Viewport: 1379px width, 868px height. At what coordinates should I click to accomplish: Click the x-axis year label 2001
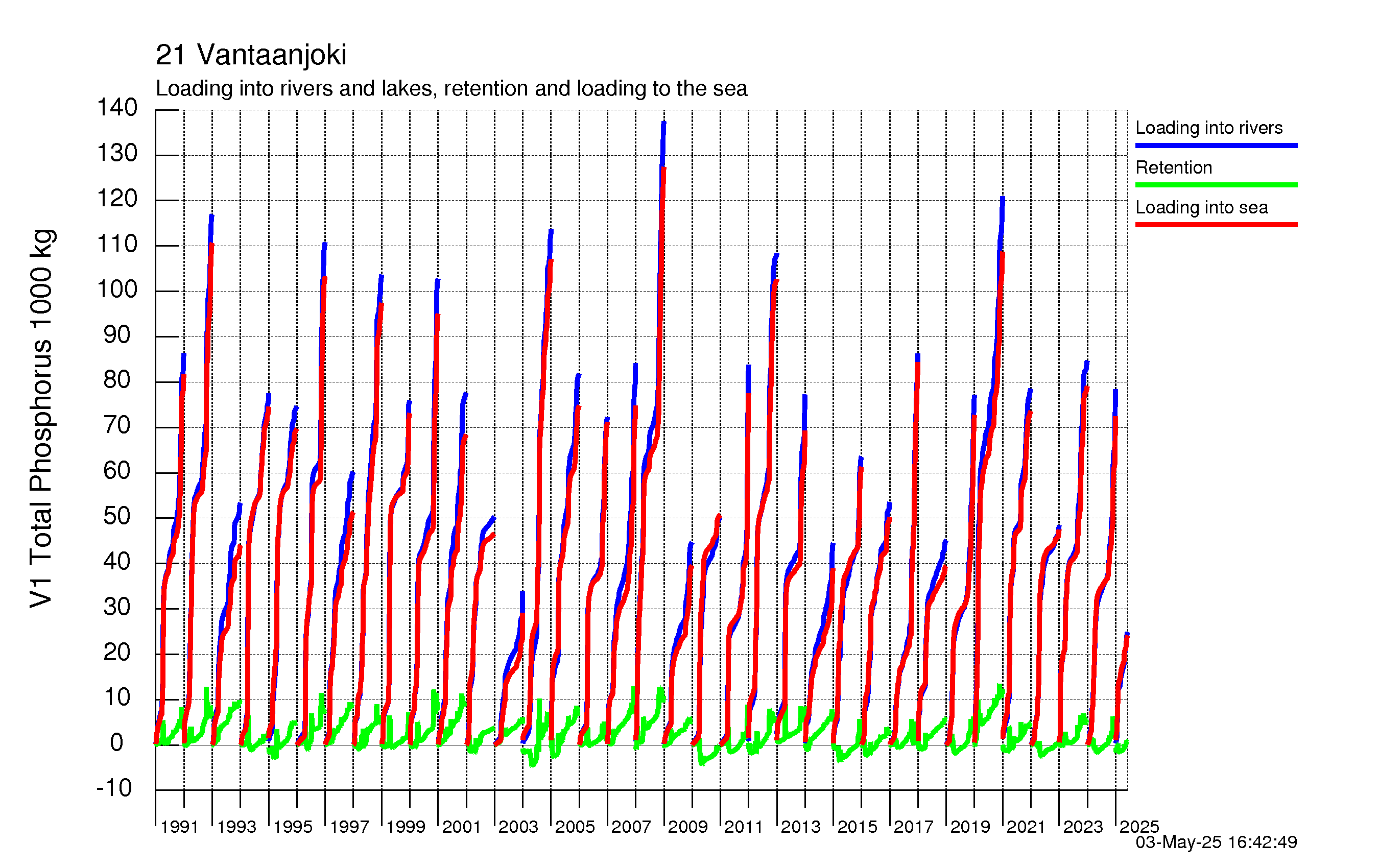click(462, 827)
